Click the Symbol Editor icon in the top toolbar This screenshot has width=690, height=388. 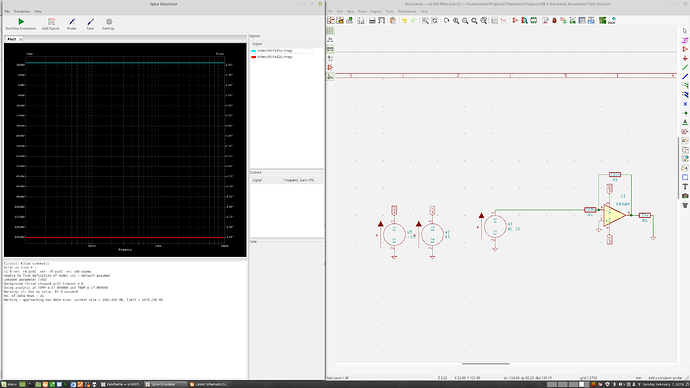(515, 21)
